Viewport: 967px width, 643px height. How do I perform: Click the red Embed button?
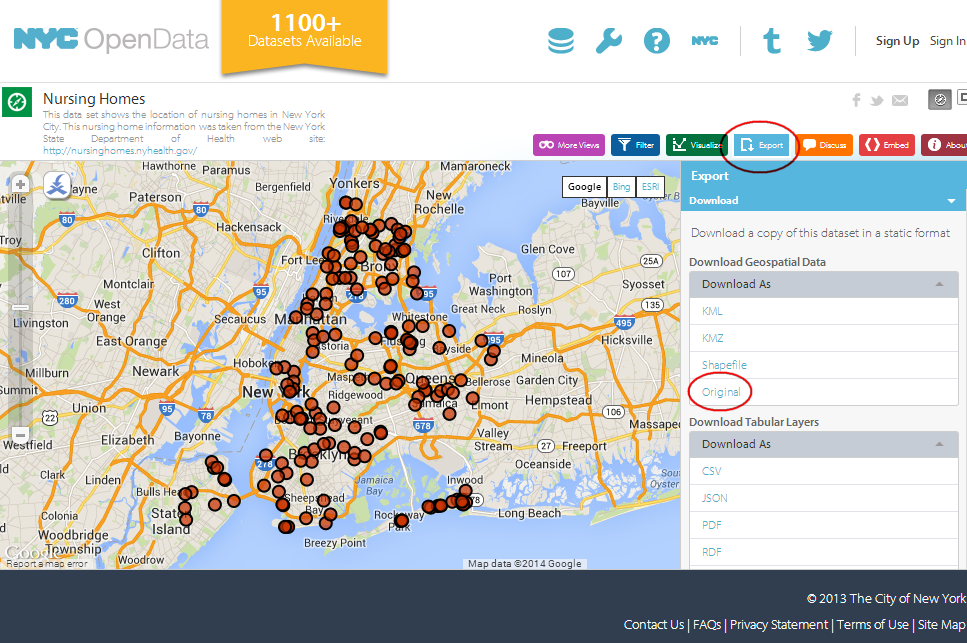coord(887,145)
